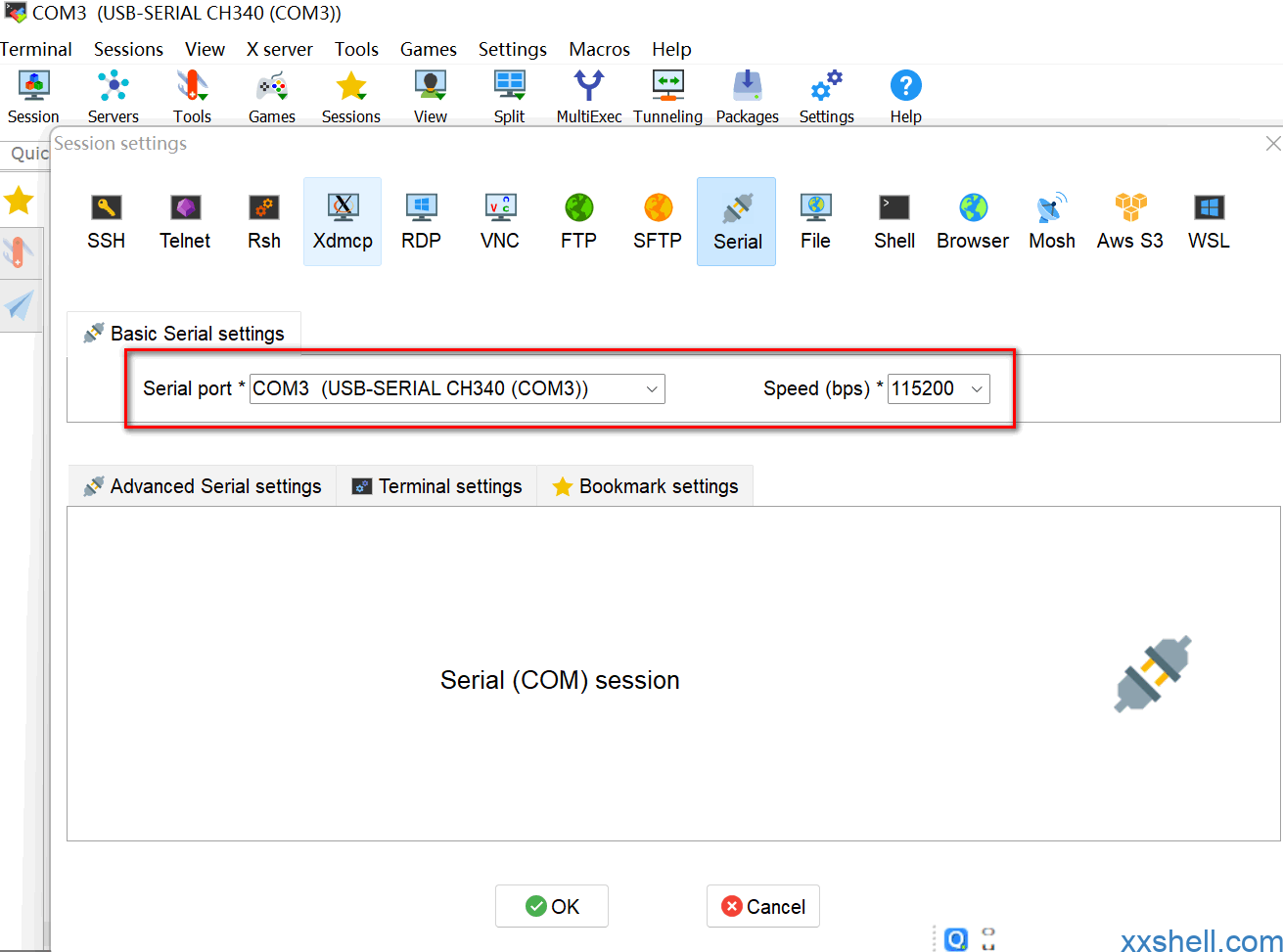Click the Packages toolbar icon
The image size is (1283, 952).
pos(747,97)
